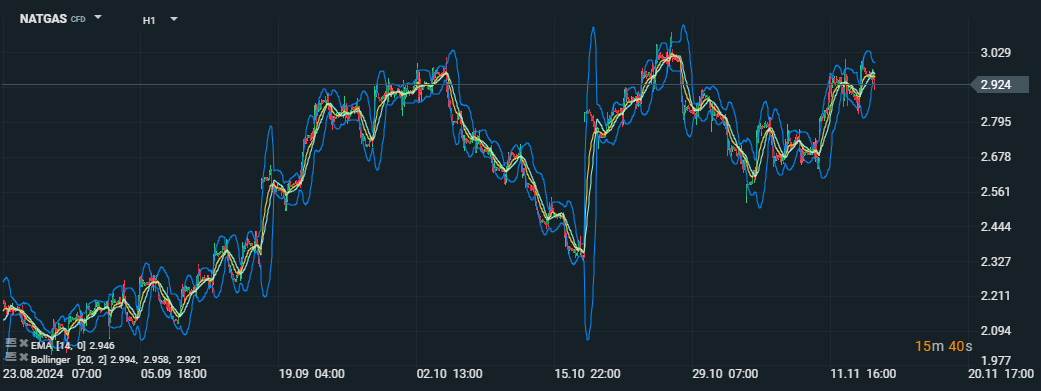Image resolution: width=1041 pixels, height=391 pixels.
Task: Click the NATGAS instrument name
Action: (44, 19)
